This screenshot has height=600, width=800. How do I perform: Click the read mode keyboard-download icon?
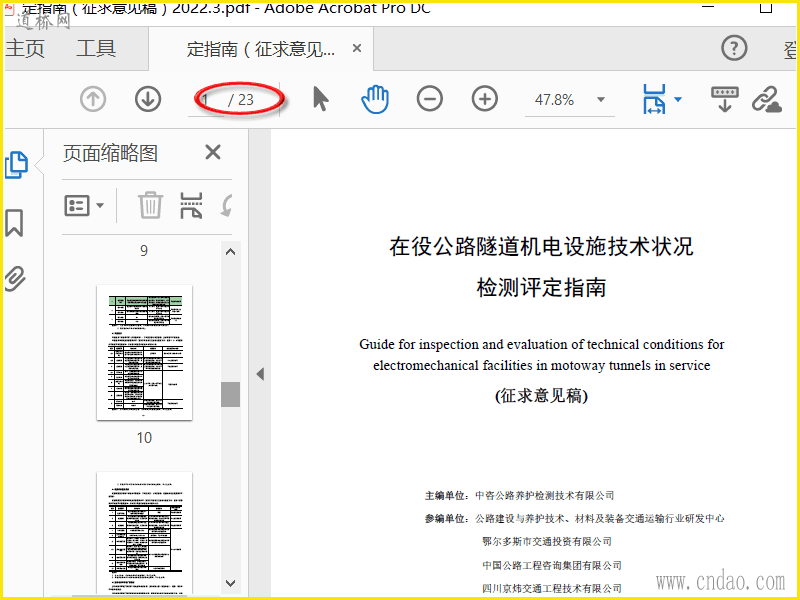[x=724, y=99]
